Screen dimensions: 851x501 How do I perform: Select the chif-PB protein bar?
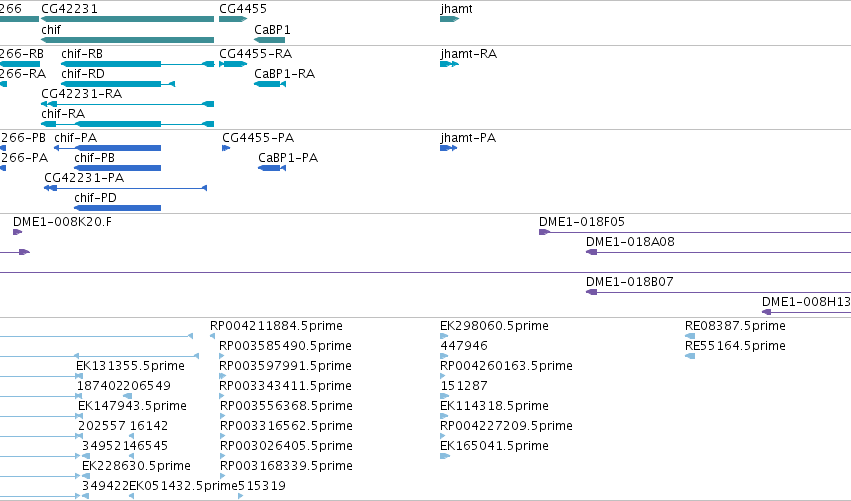tap(118, 168)
